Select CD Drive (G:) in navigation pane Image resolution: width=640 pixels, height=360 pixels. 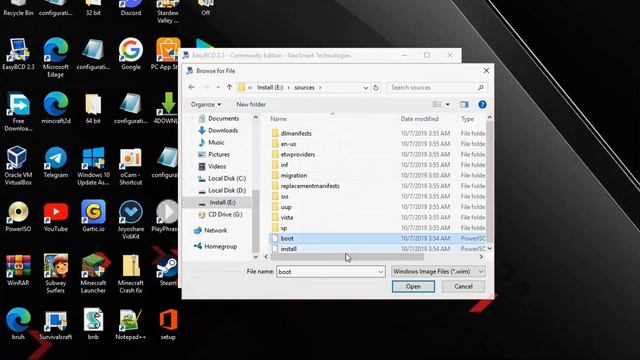point(225,214)
